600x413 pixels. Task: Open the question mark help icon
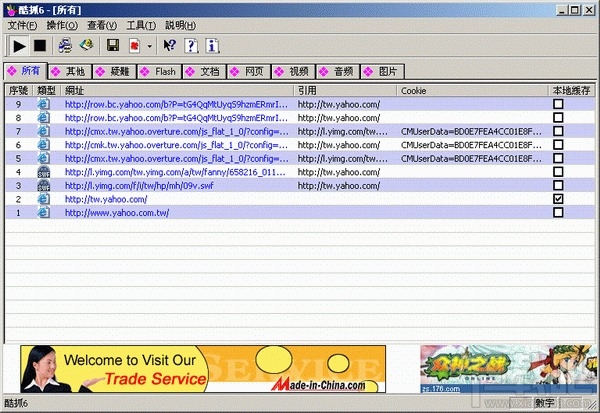pos(191,46)
